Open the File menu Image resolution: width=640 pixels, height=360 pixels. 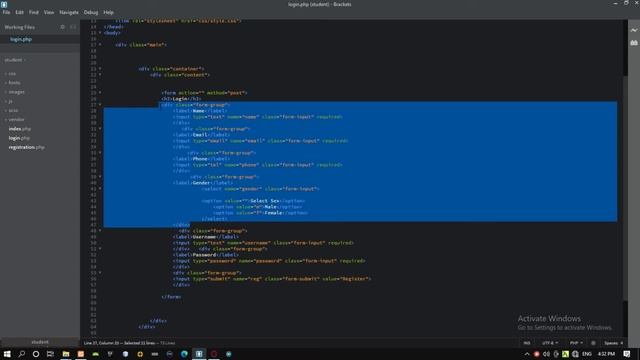tap(7, 12)
